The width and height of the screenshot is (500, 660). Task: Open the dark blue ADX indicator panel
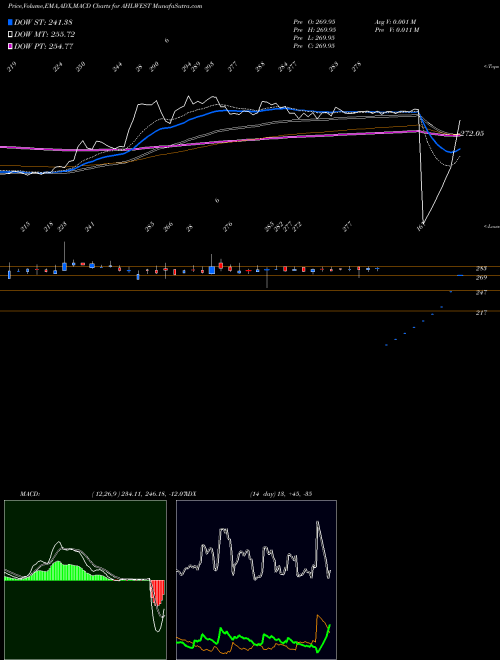256,580
